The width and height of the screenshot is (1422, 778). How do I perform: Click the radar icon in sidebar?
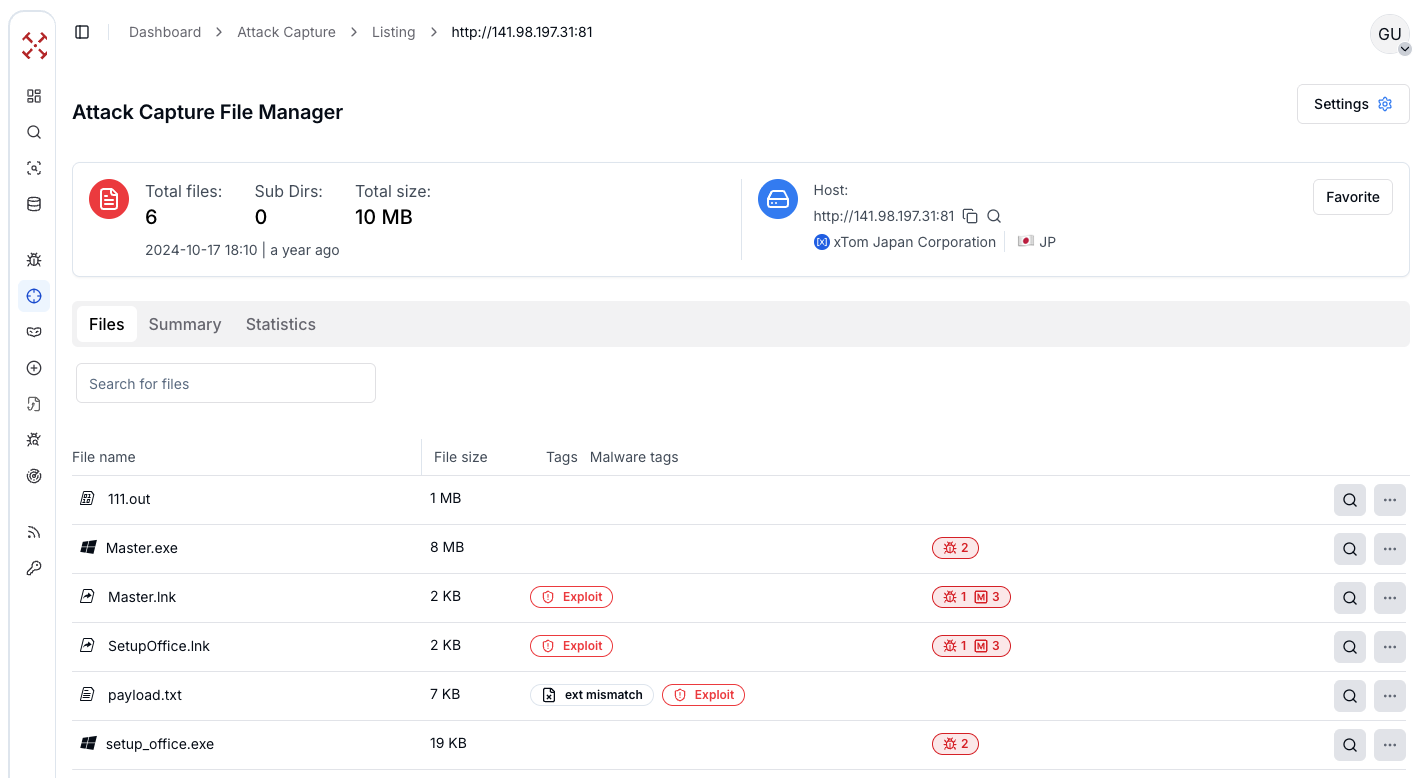(x=34, y=476)
